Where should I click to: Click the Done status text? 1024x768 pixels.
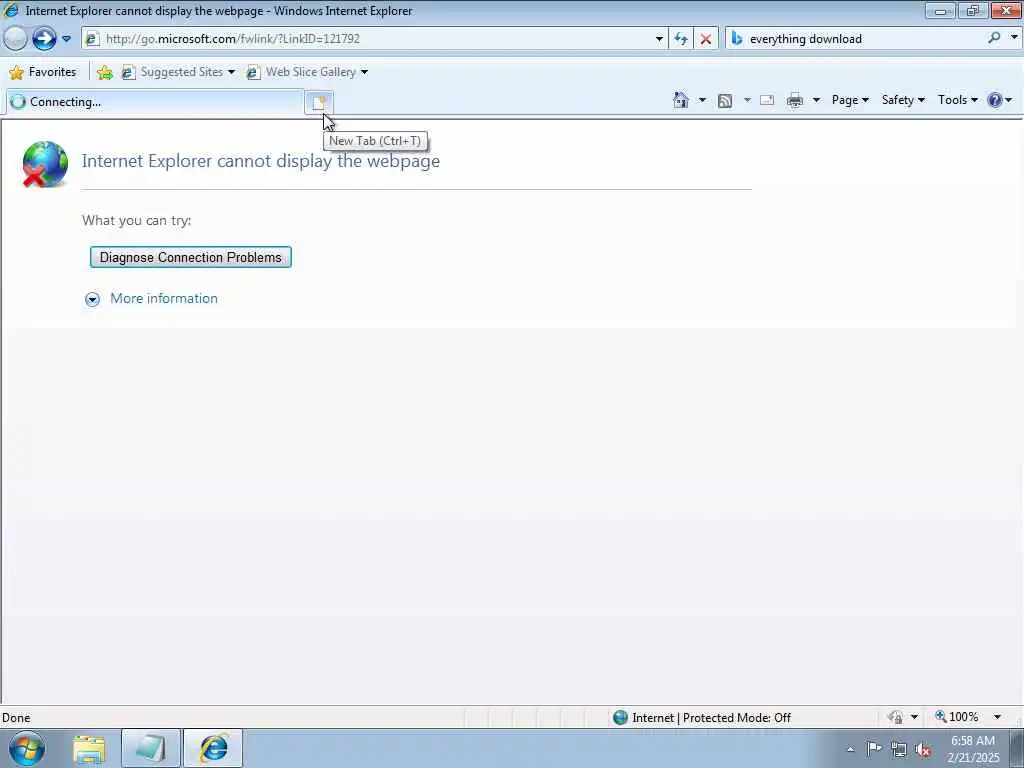pos(16,718)
